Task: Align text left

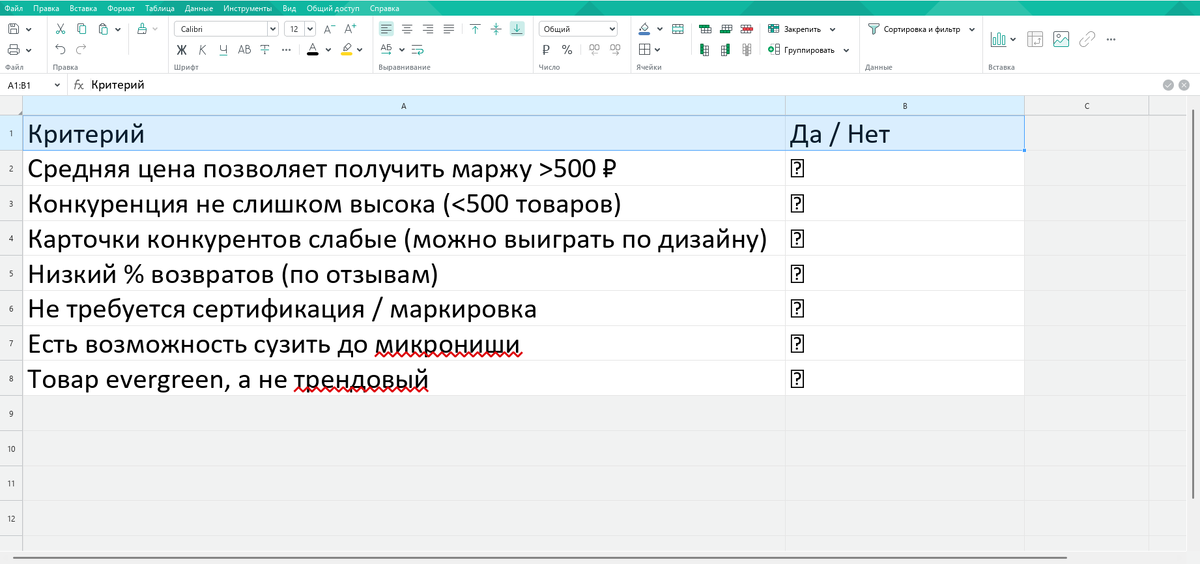Action: click(x=387, y=29)
